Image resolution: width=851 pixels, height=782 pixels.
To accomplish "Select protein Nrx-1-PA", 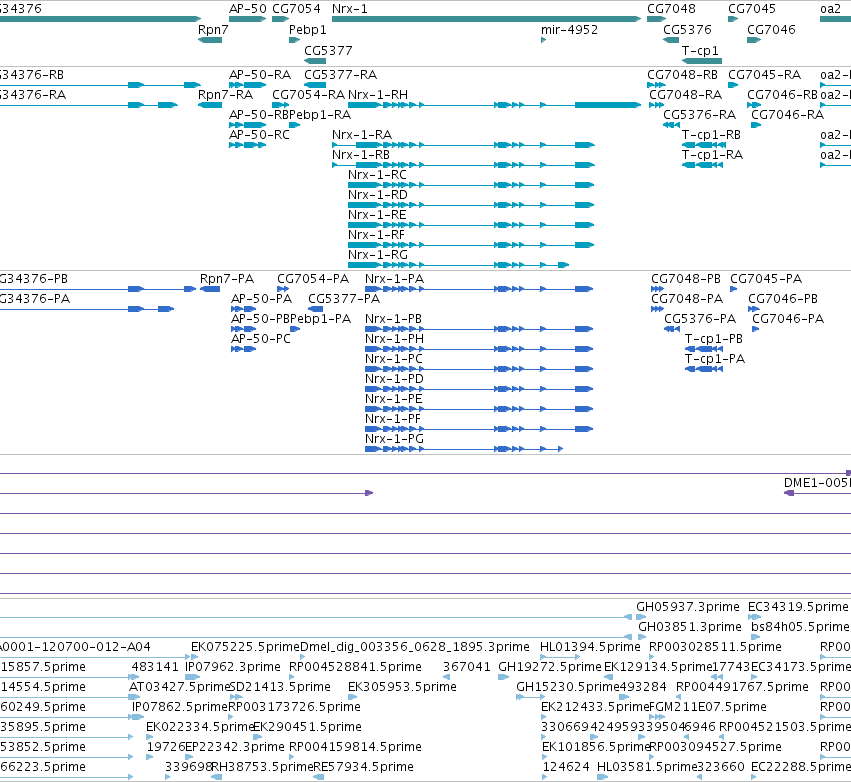I will click(395, 279).
